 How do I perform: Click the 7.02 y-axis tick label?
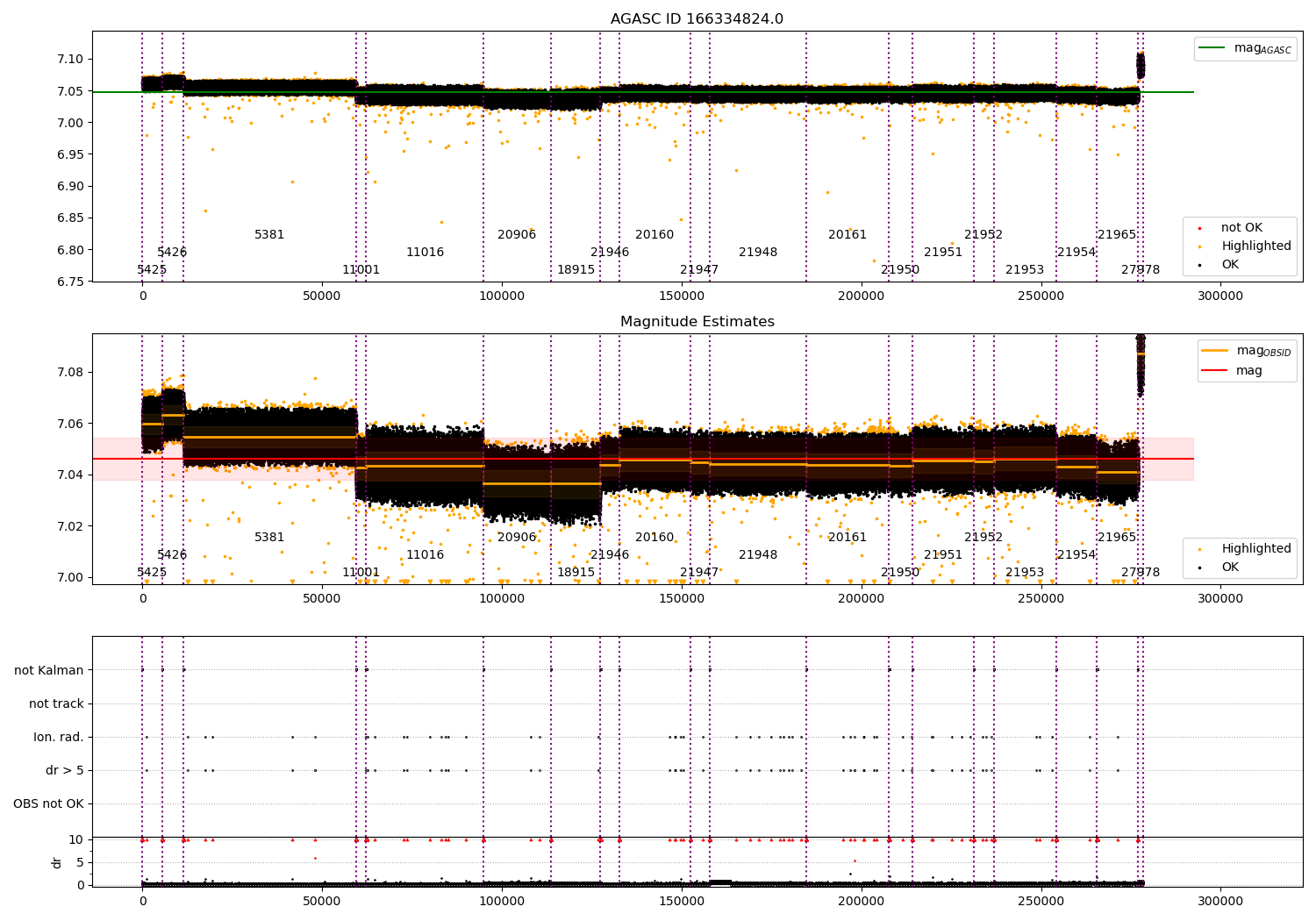70,526
